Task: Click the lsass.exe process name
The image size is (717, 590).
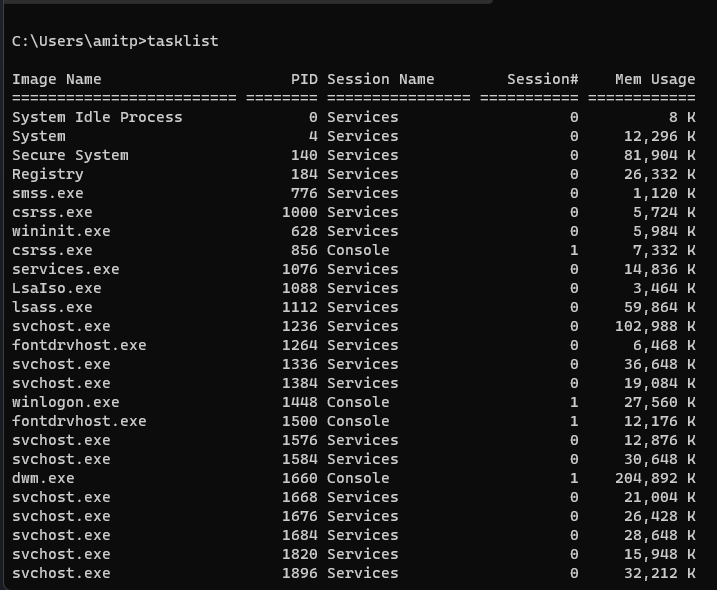Action: (x=52, y=307)
